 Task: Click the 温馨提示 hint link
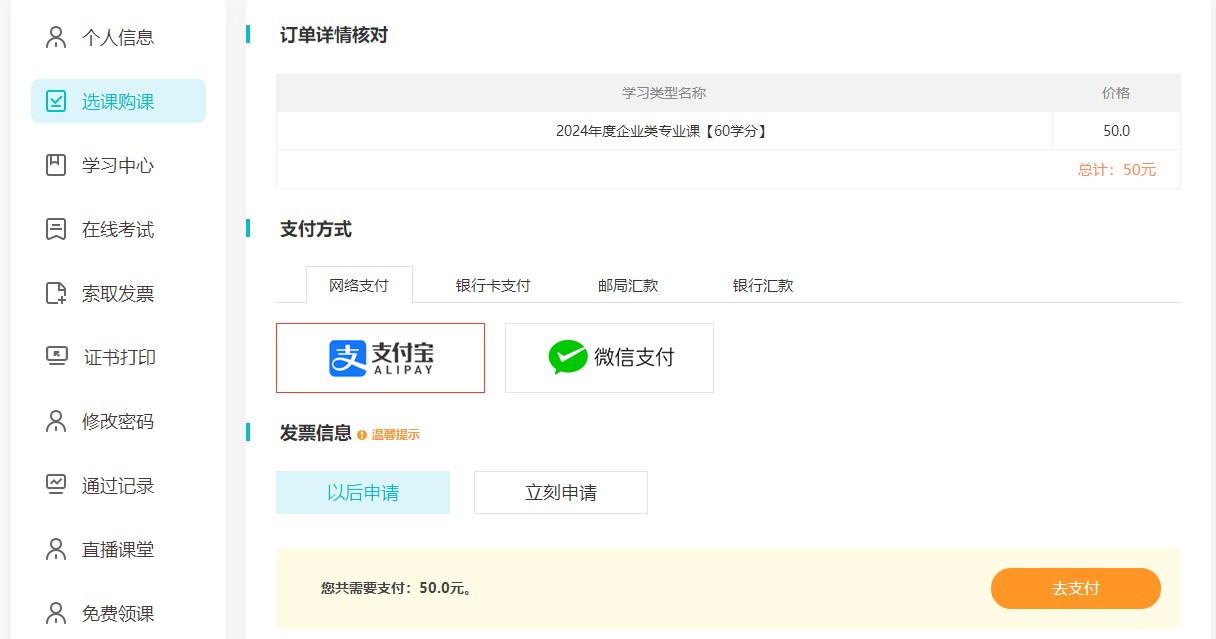tap(394, 435)
